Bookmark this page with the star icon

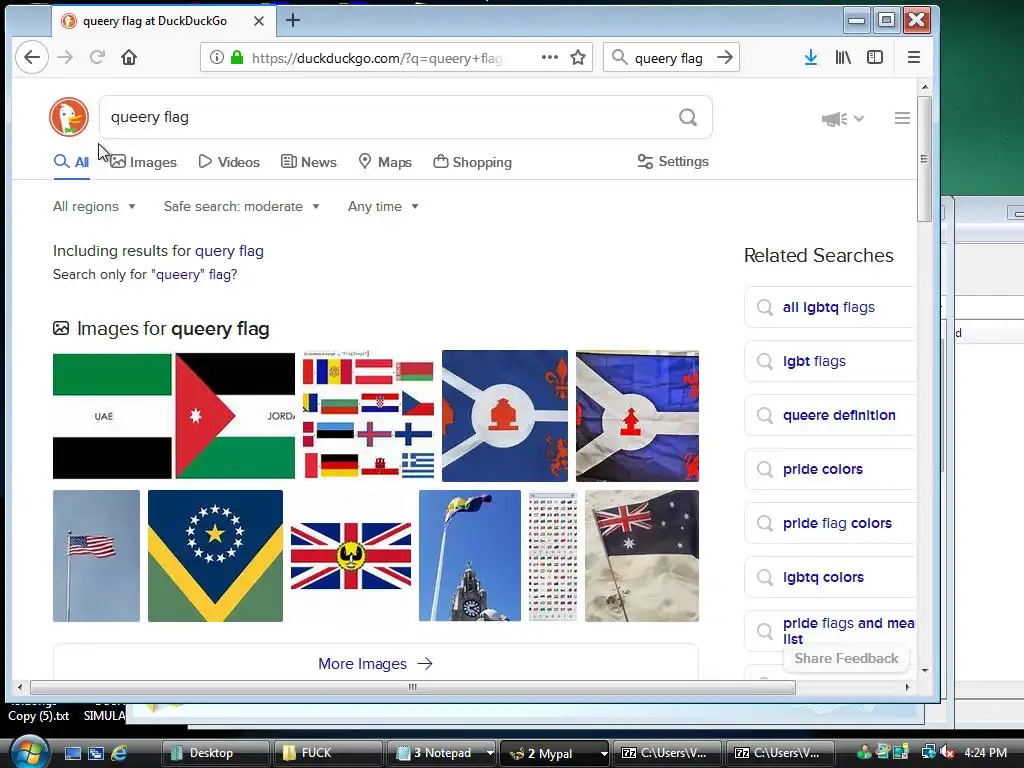(x=578, y=57)
